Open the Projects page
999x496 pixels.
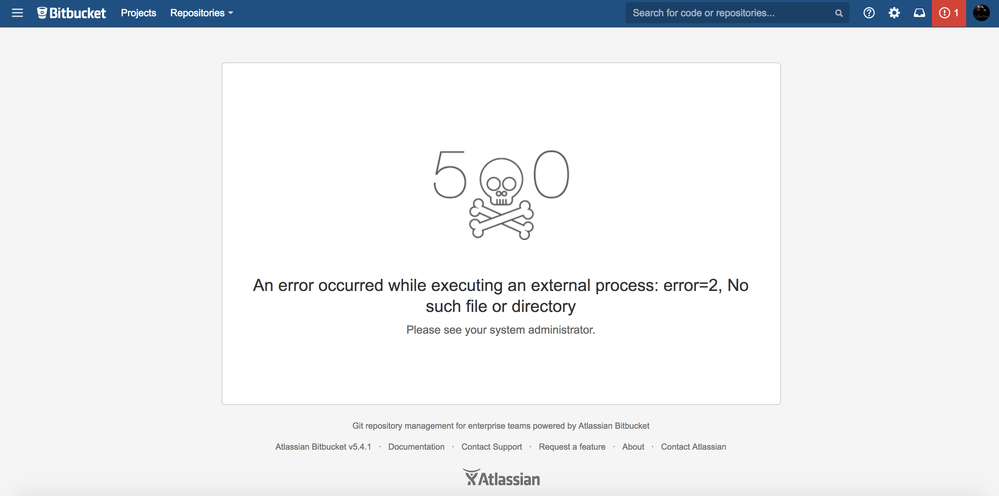pyautogui.click(x=138, y=13)
